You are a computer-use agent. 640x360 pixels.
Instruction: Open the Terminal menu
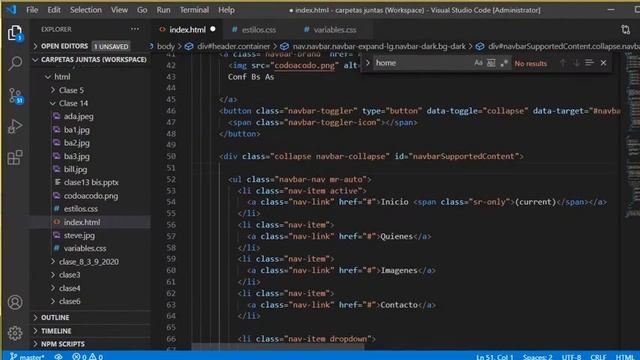[194, 10]
